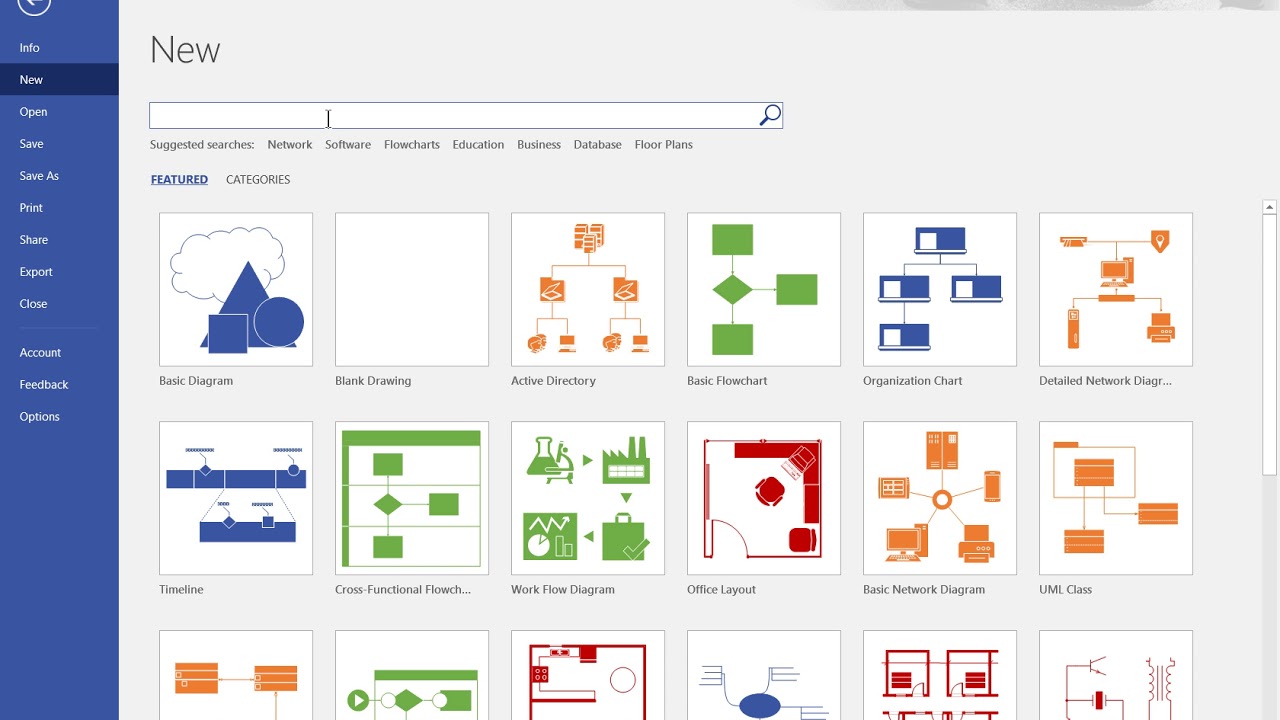Open the Blank Drawing template
1280x720 pixels.
tap(411, 289)
